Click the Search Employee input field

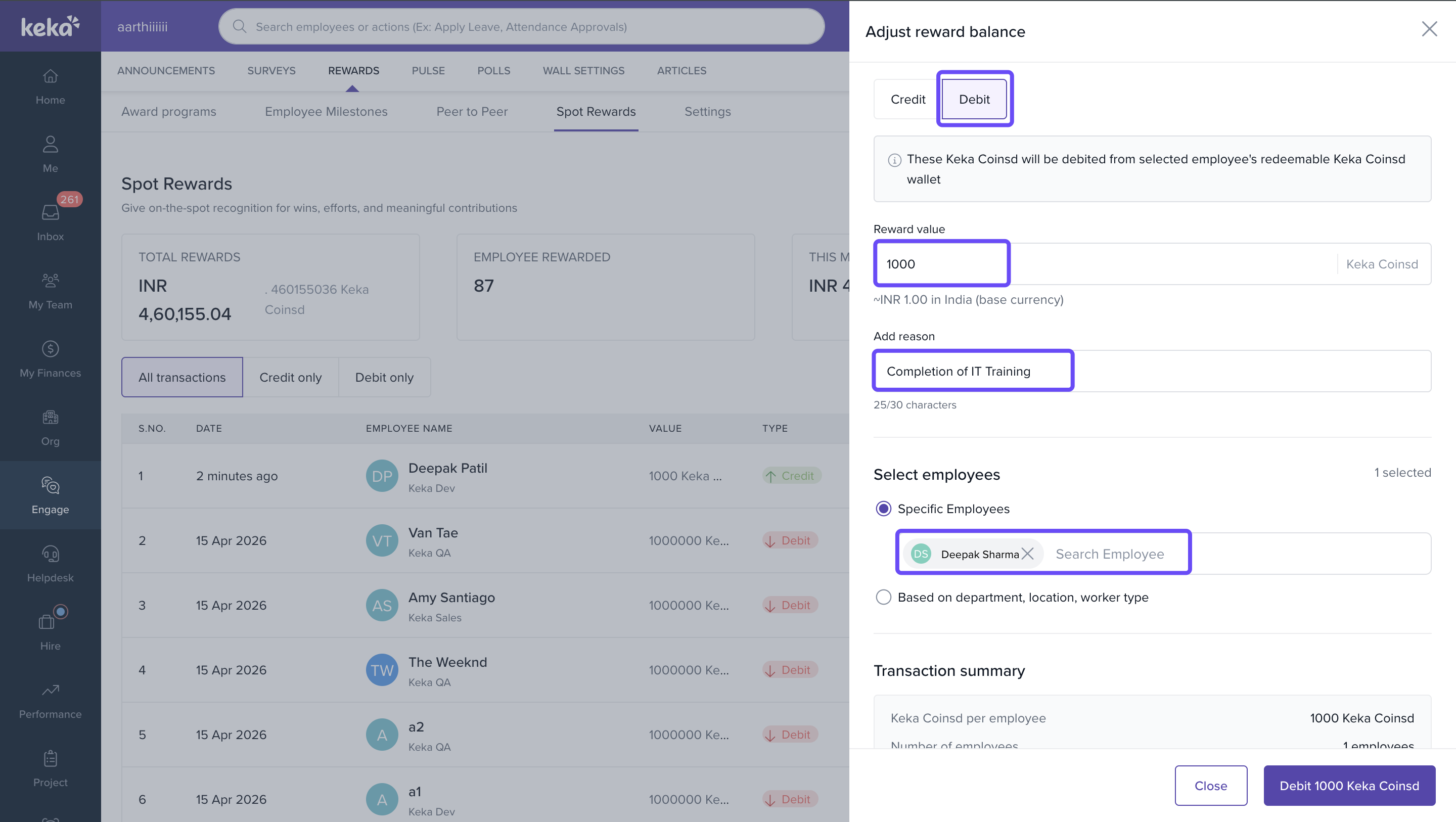[1110, 554]
